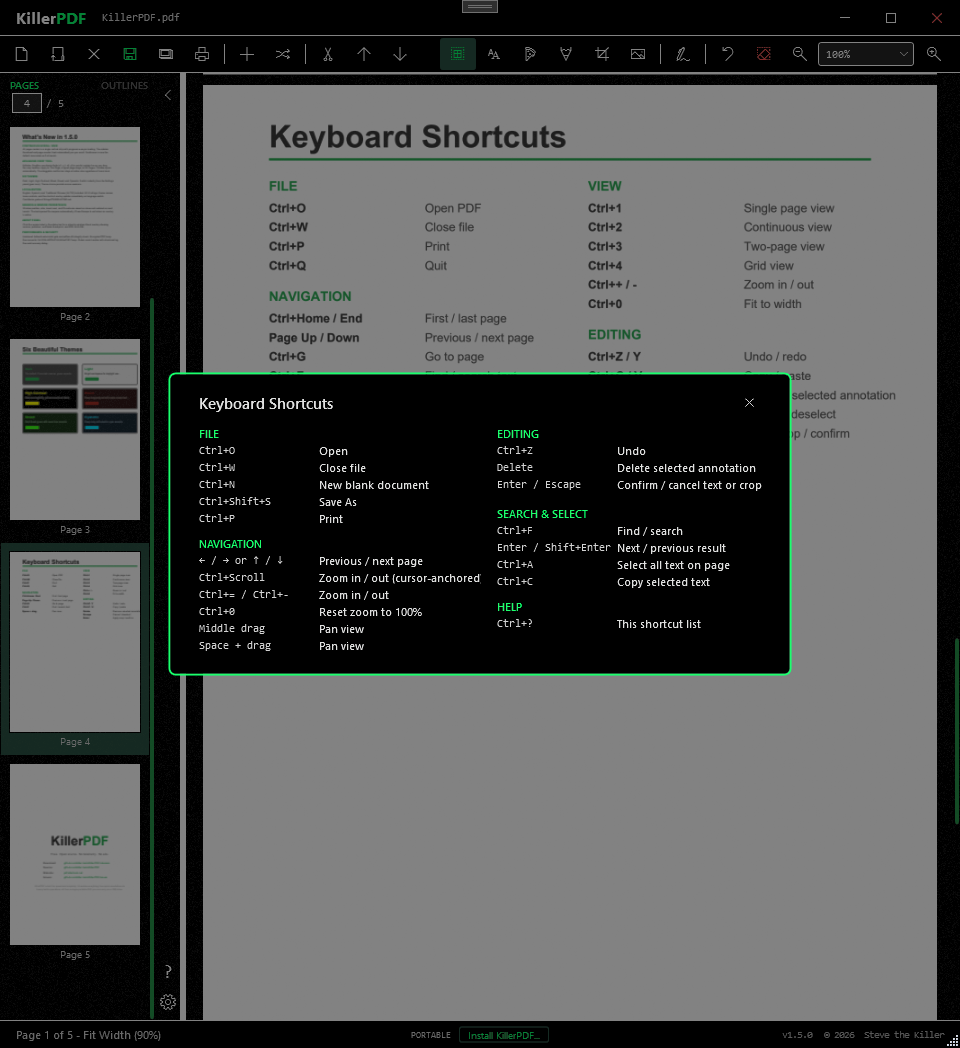
Task: Click 'Copy selected text' in shortcuts dialog
Action: pos(663,582)
